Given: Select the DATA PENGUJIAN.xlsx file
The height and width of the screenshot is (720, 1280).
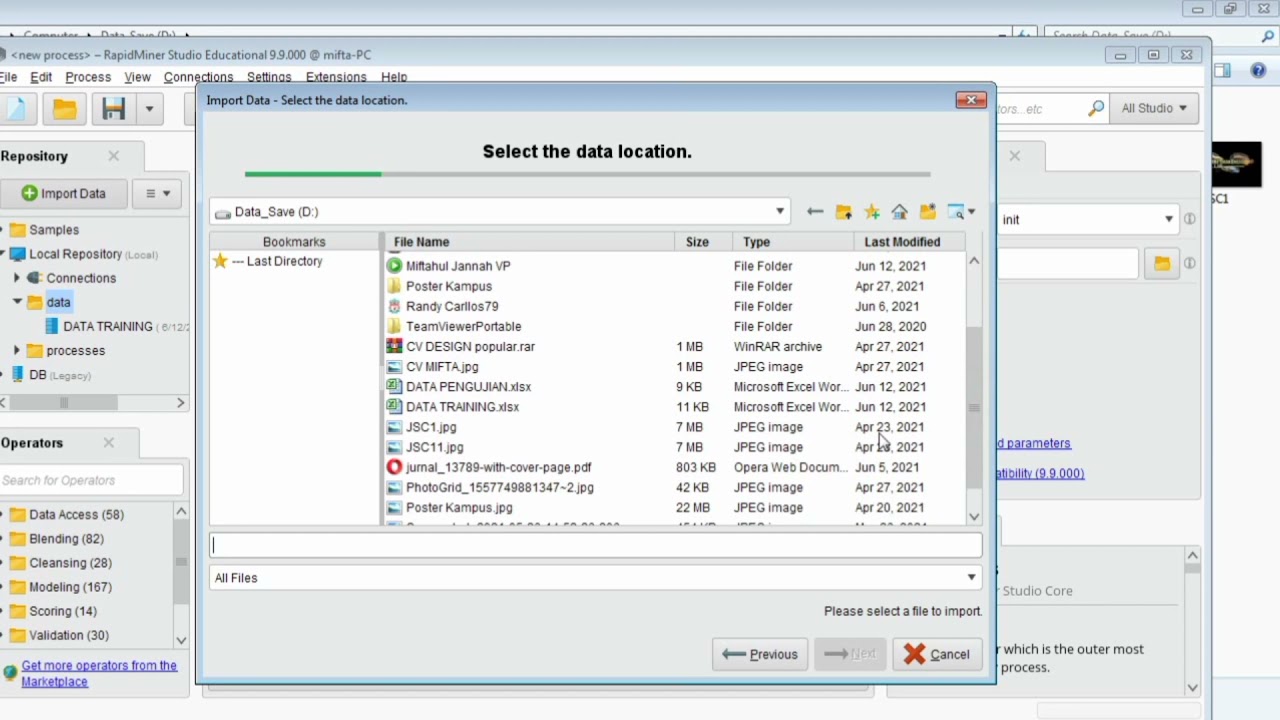Looking at the screenshot, I should (x=468, y=387).
